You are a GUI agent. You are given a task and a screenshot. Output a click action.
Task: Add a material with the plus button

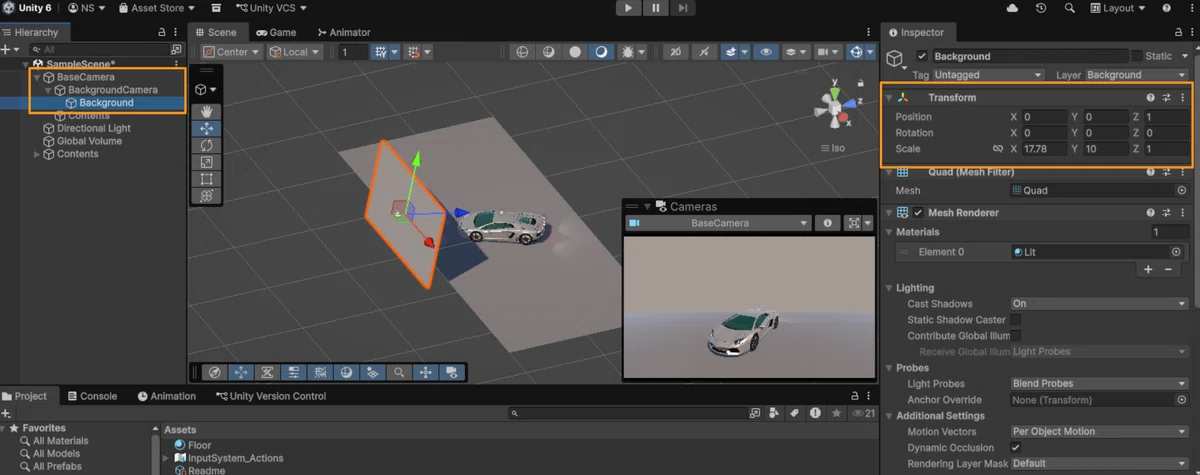tap(1148, 270)
